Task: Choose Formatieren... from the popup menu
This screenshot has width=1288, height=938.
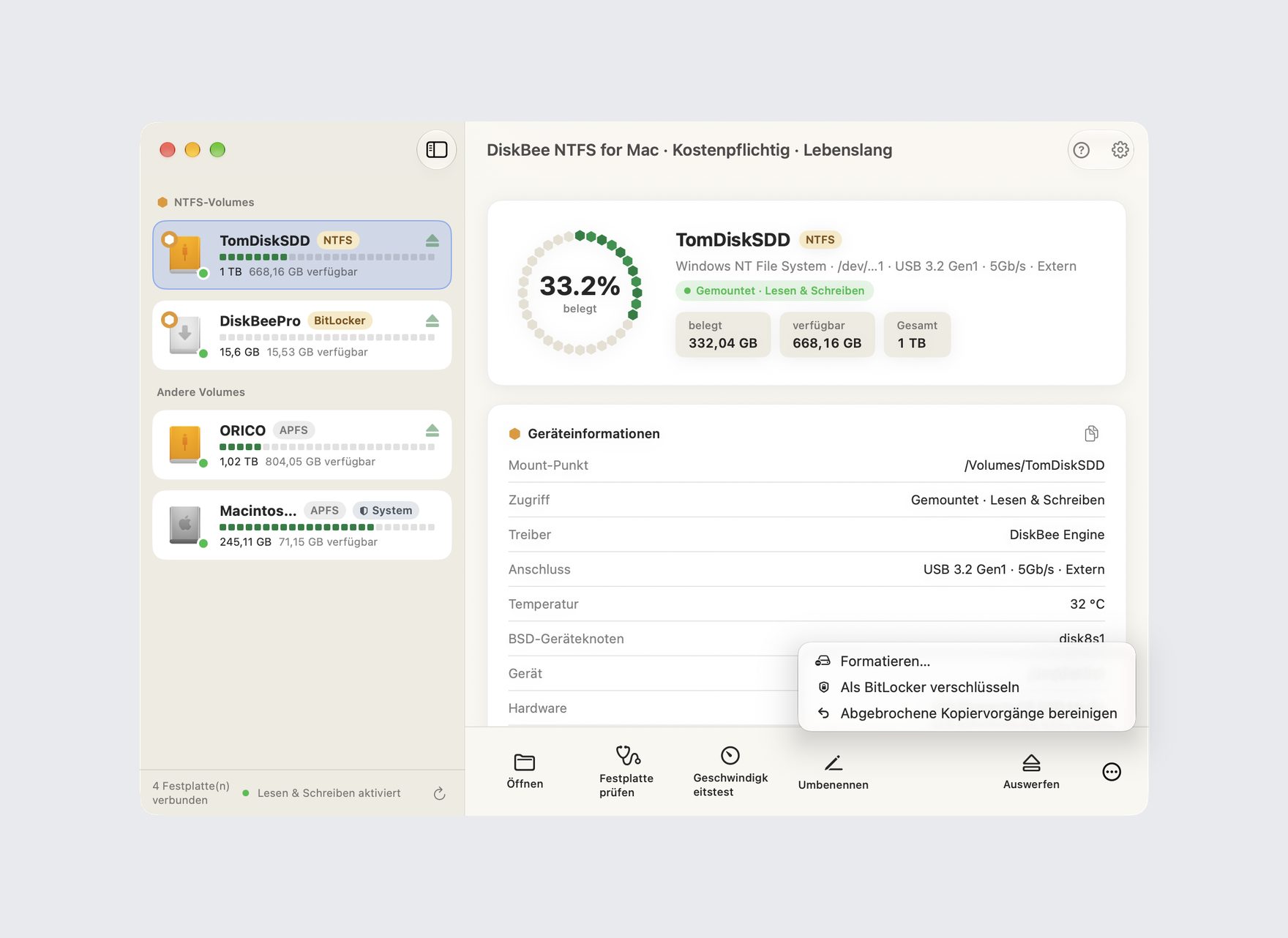Action: [966, 661]
